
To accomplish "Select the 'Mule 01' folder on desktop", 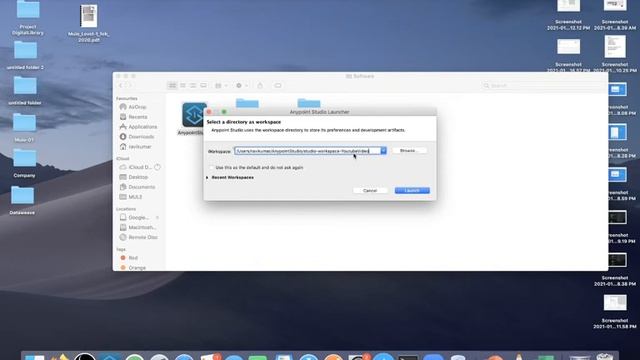I will click(24, 122).
